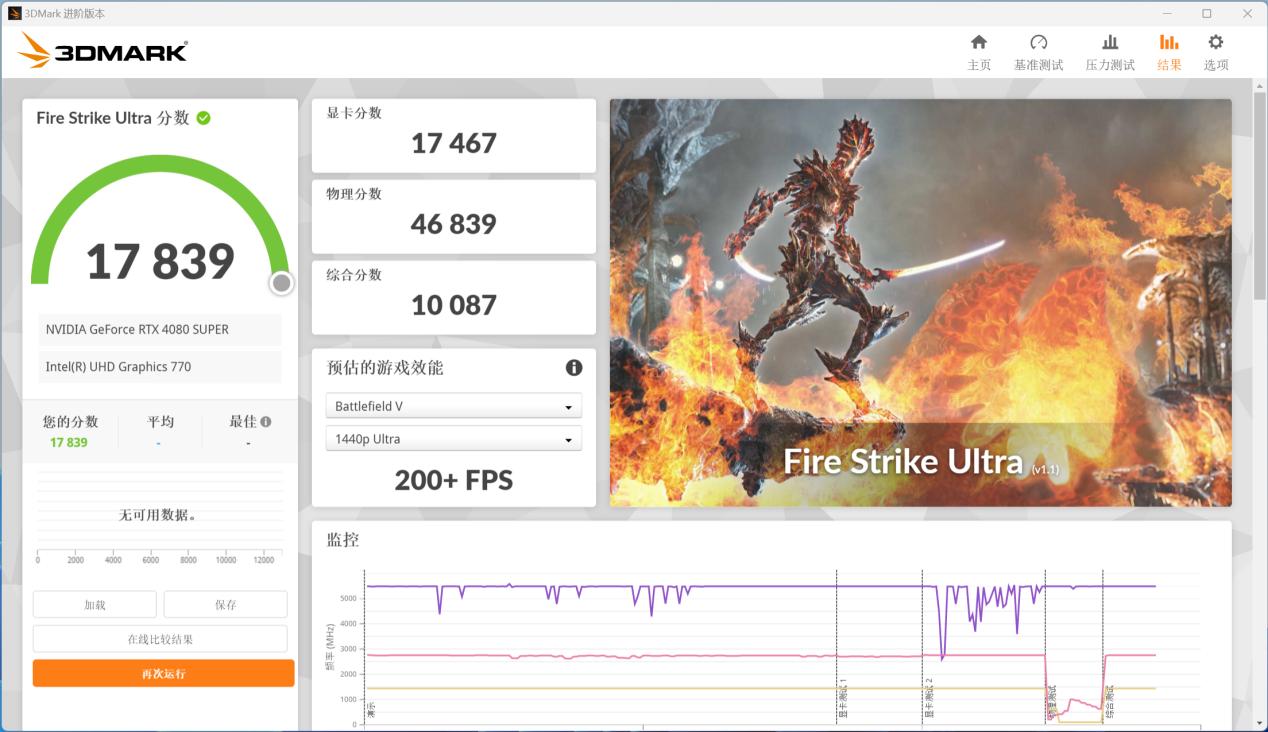The width and height of the screenshot is (1268, 732).
Task: Click the 在线比较结果 online compare button
Action: 162,638
